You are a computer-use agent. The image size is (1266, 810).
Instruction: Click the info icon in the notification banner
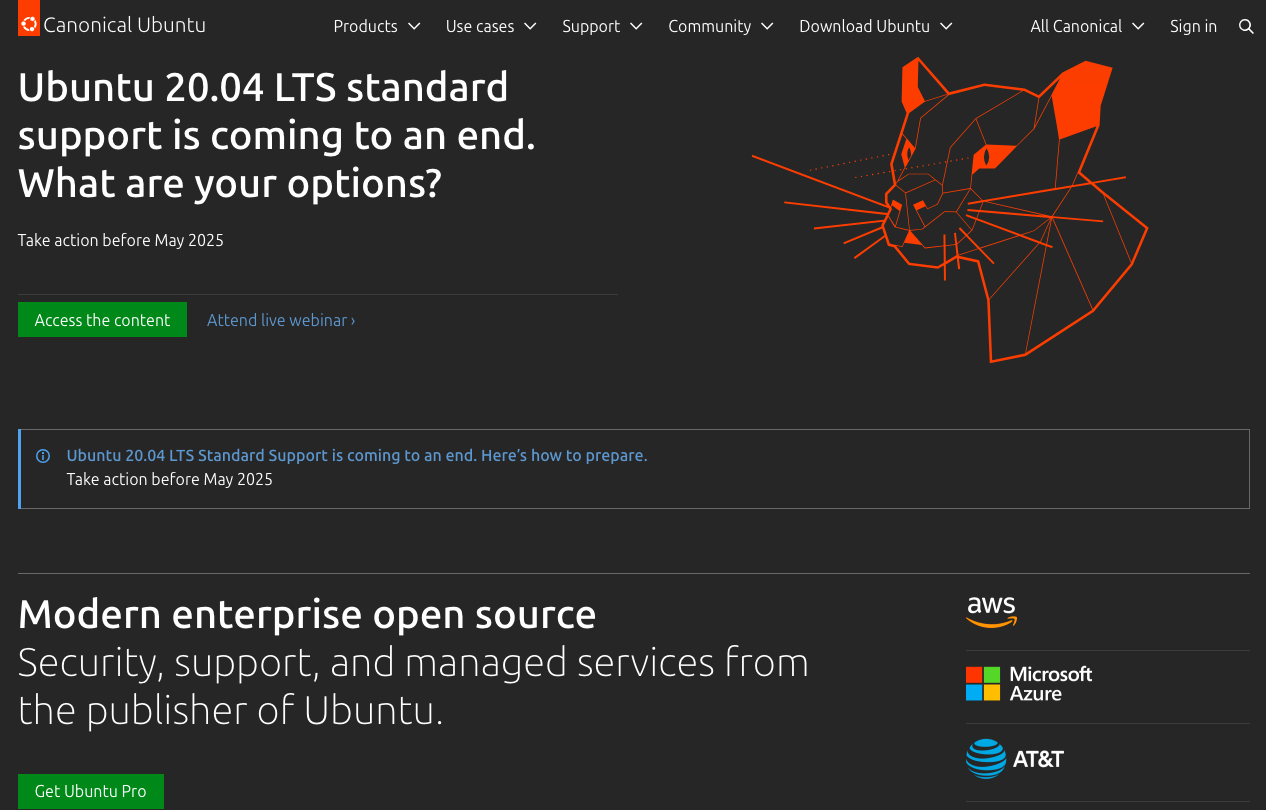coord(43,455)
